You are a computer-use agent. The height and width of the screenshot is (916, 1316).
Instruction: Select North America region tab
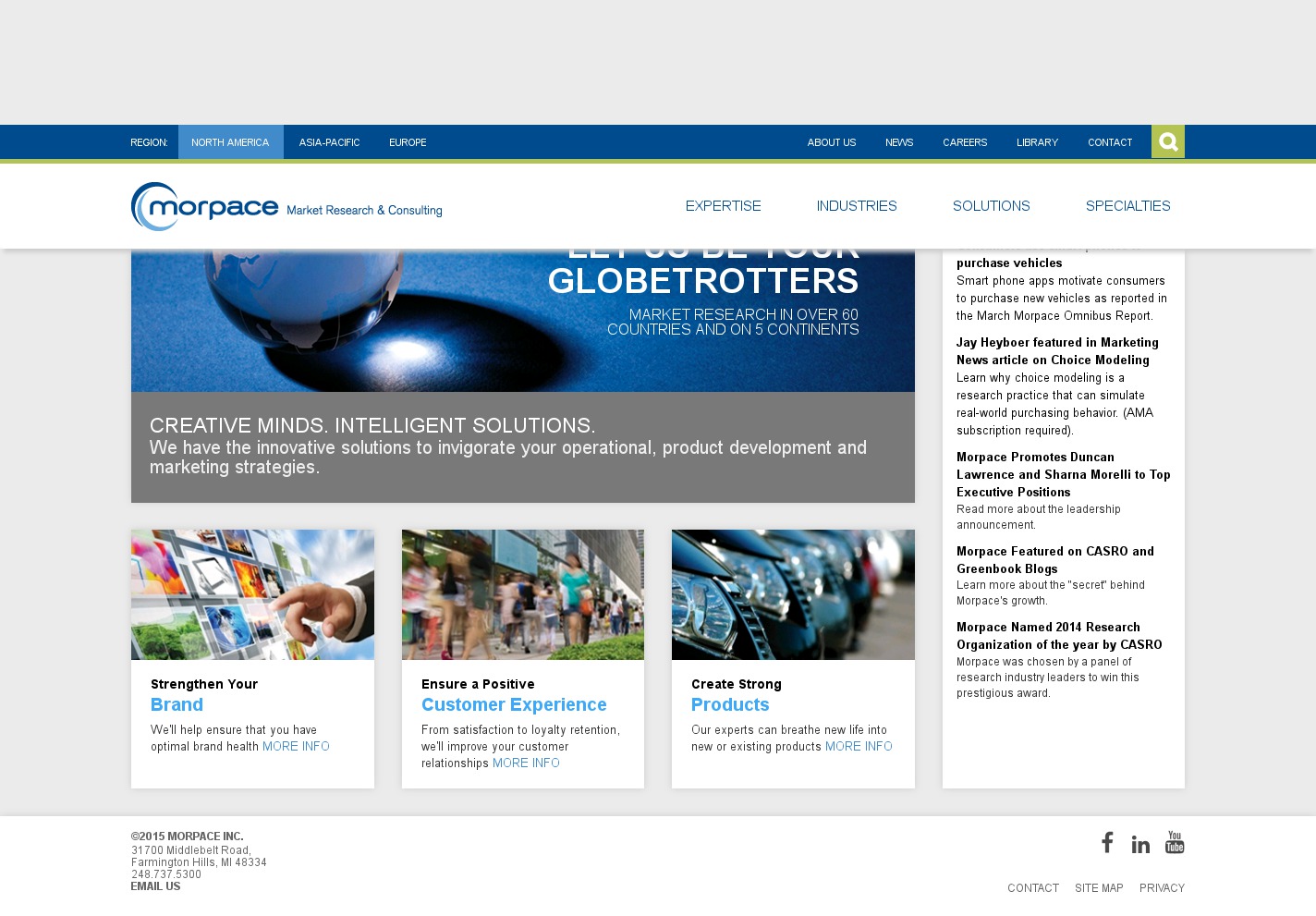(230, 142)
